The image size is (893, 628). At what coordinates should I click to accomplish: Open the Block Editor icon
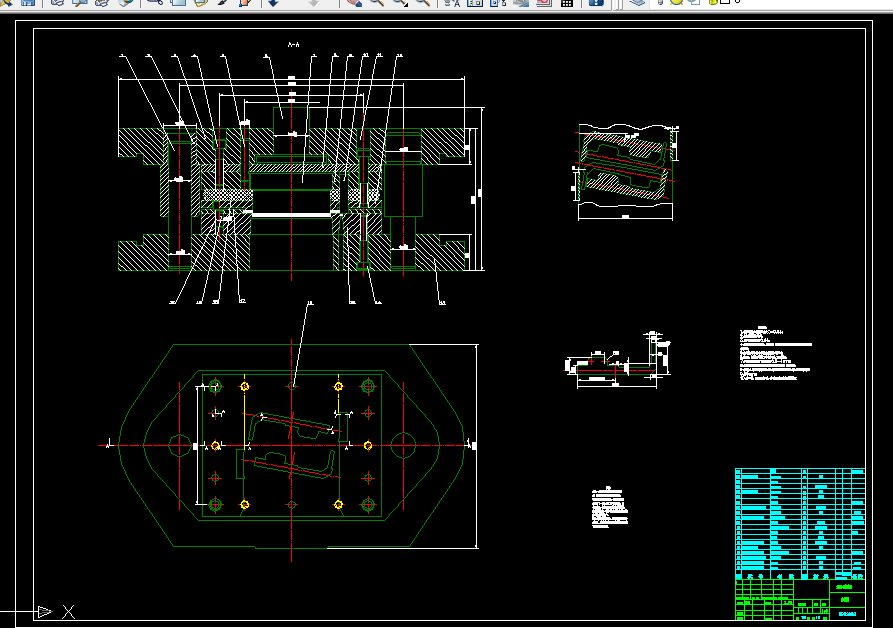pos(245,2)
